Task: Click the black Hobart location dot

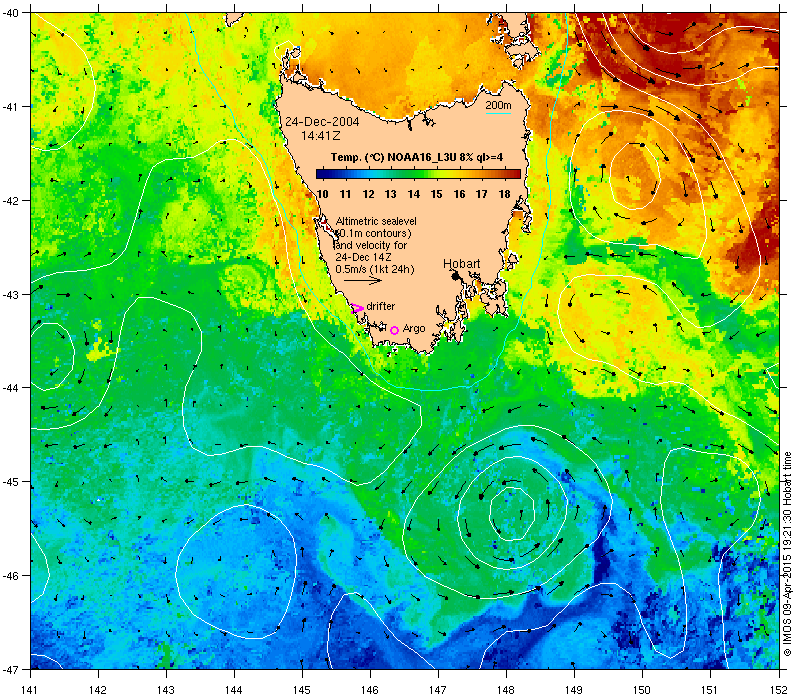Action: tap(455, 276)
